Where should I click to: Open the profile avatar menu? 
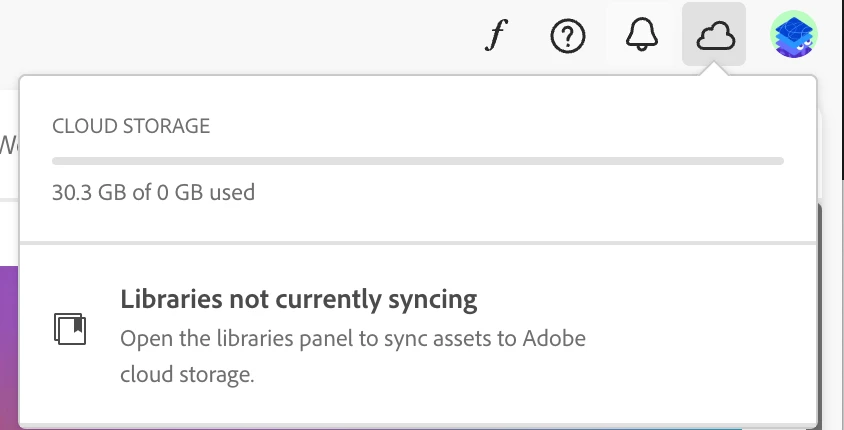coord(795,37)
